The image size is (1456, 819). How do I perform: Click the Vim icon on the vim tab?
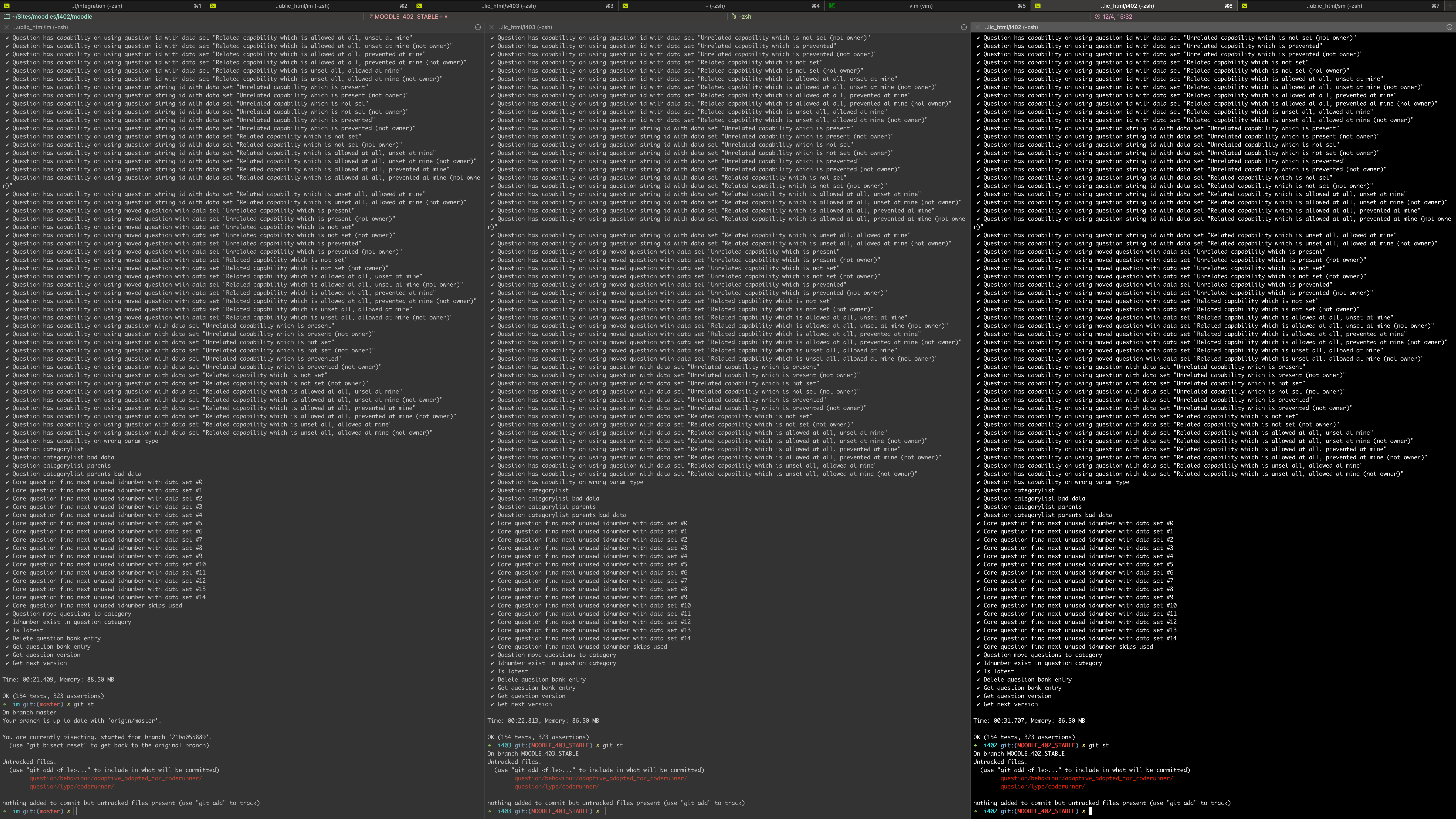(x=832, y=6)
